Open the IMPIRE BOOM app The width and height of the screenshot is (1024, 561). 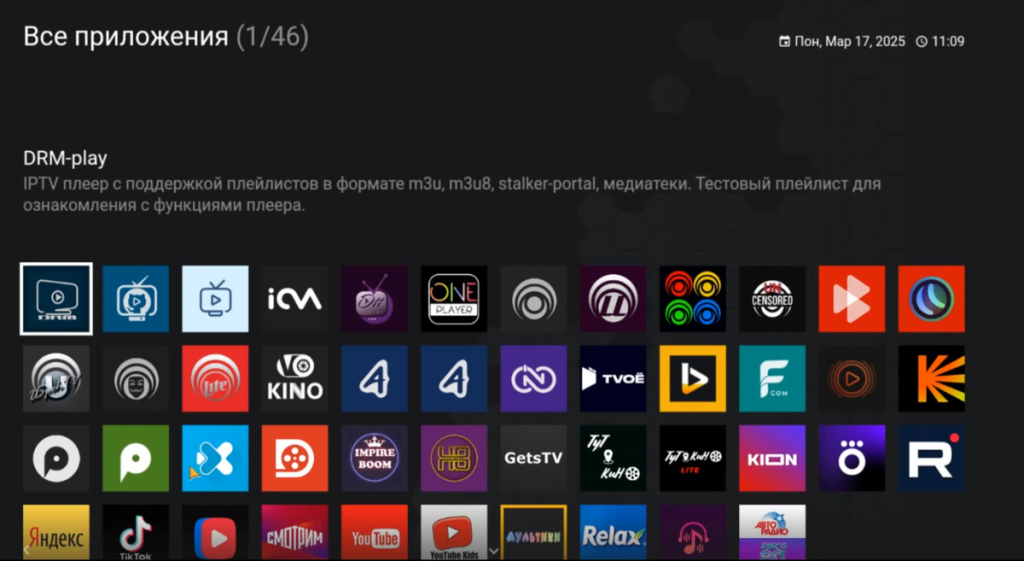click(374, 458)
